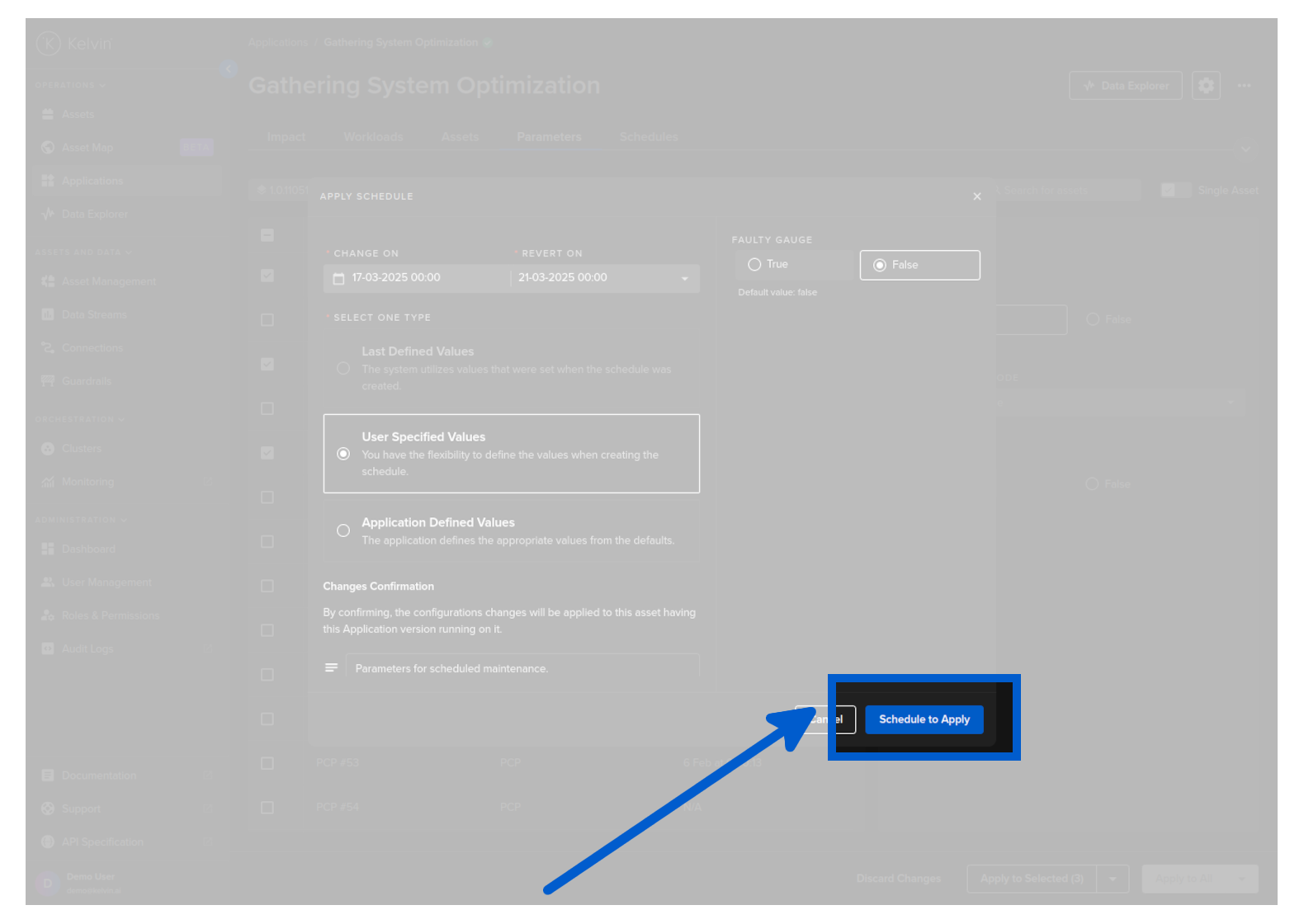Click the Schedule to Apply button
The image size is (1304, 924).
(x=924, y=719)
